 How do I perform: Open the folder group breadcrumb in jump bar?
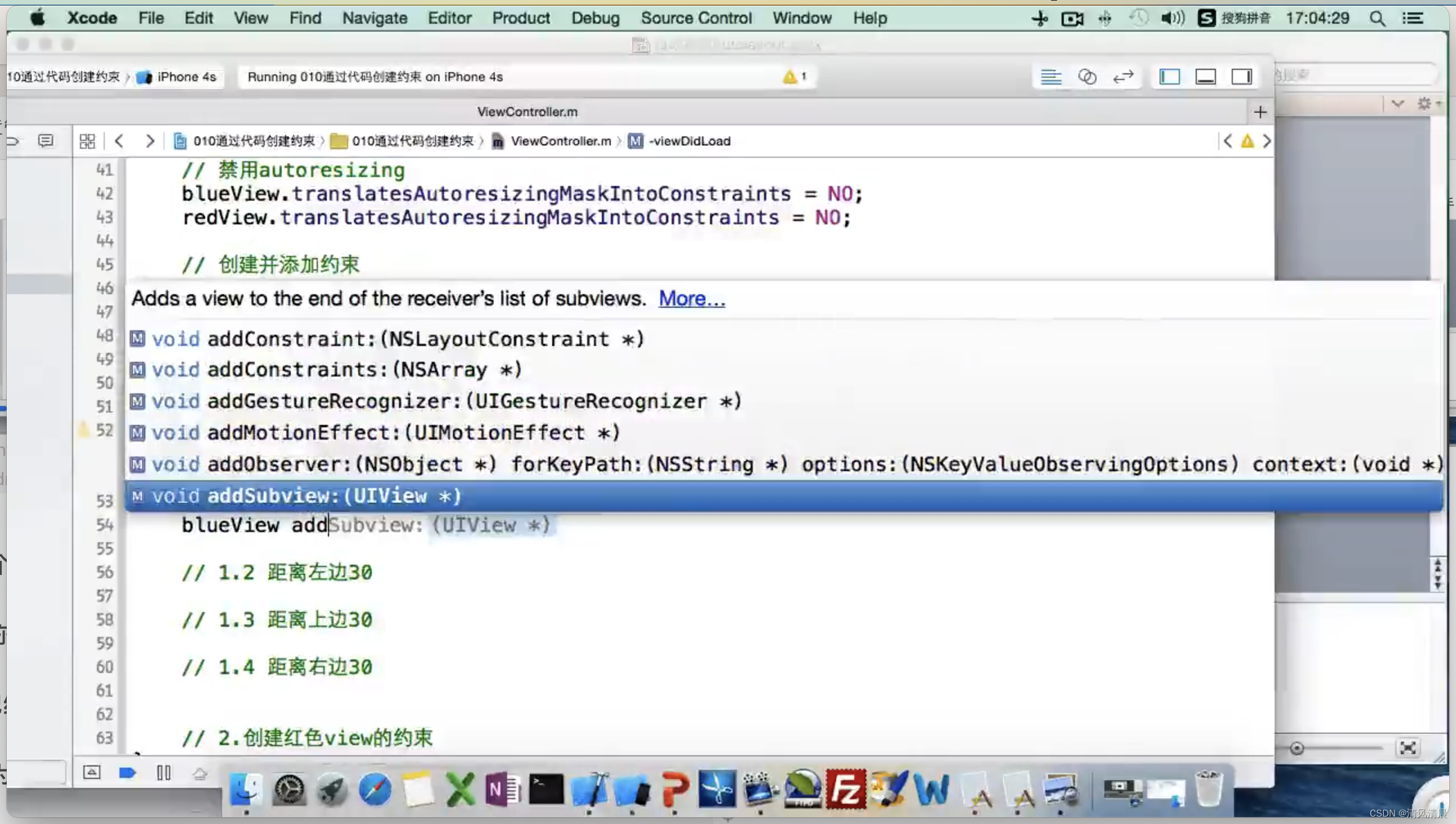point(402,141)
